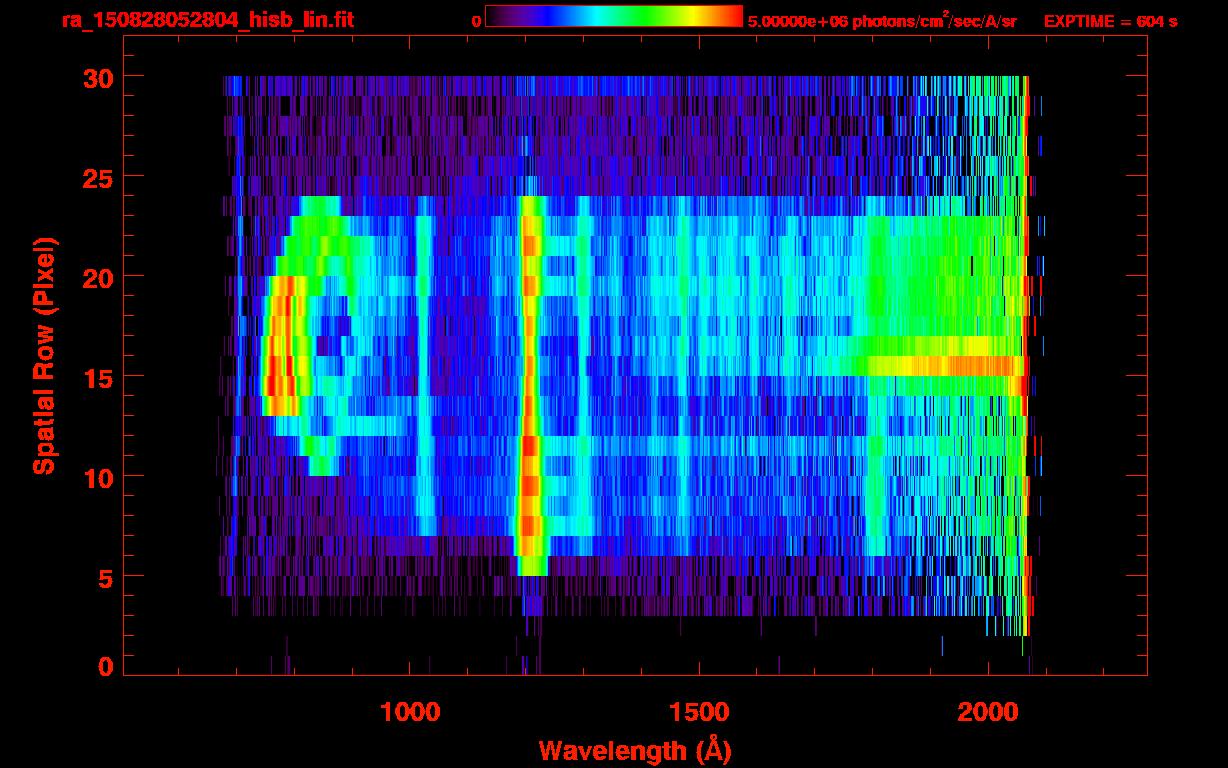Click the Spatial Row (Pixel) axis label
The width and height of the screenshot is (1228, 768).
pyautogui.click(x=44, y=356)
